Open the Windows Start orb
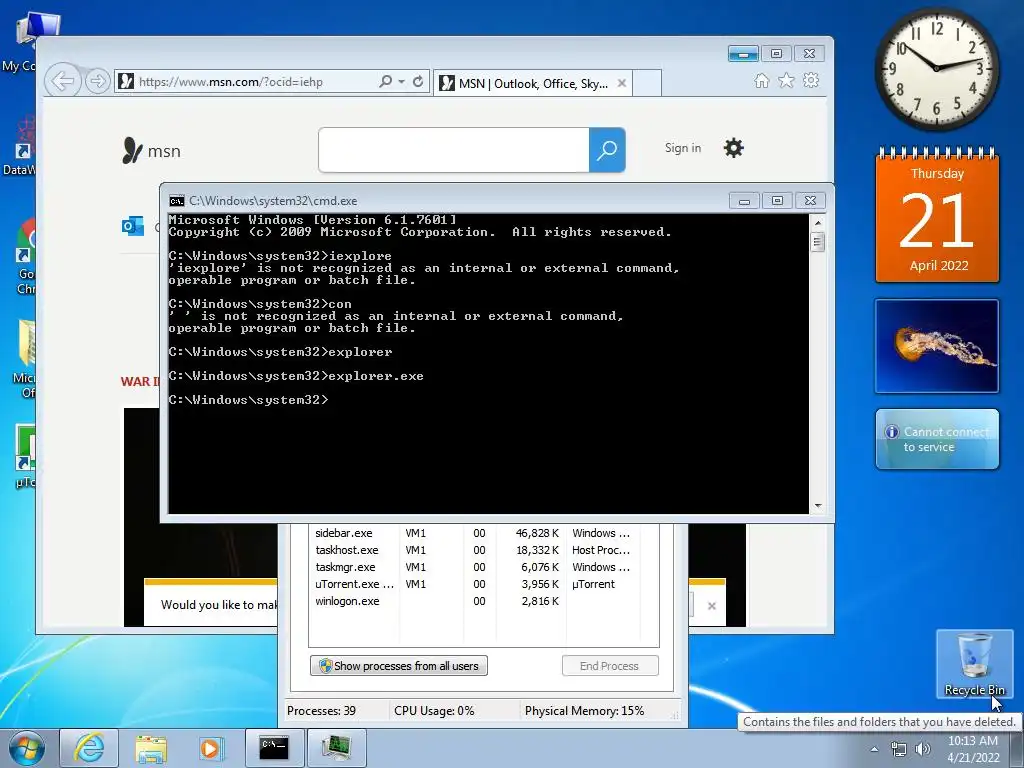Viewport: 1024px width, 768px height. point(27,748)
